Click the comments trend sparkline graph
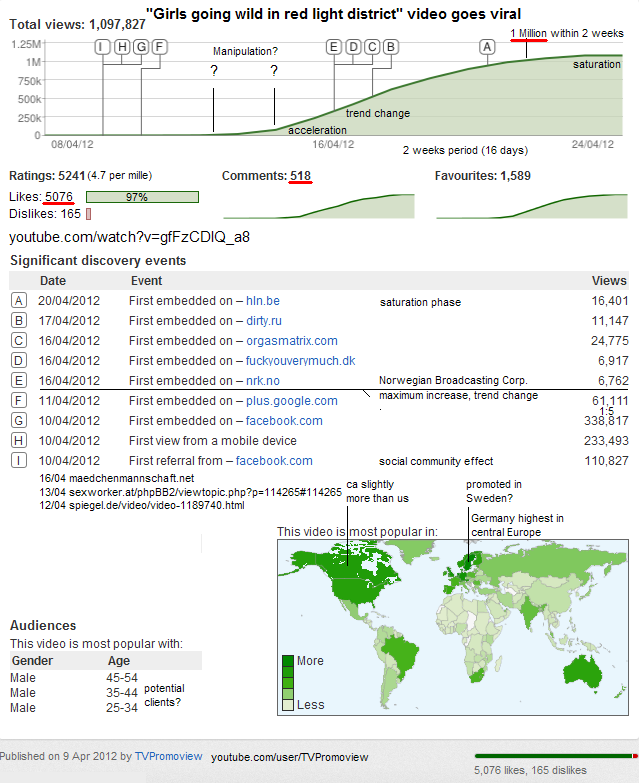Viewport: 639px width, 783px height. pos(318,205)
